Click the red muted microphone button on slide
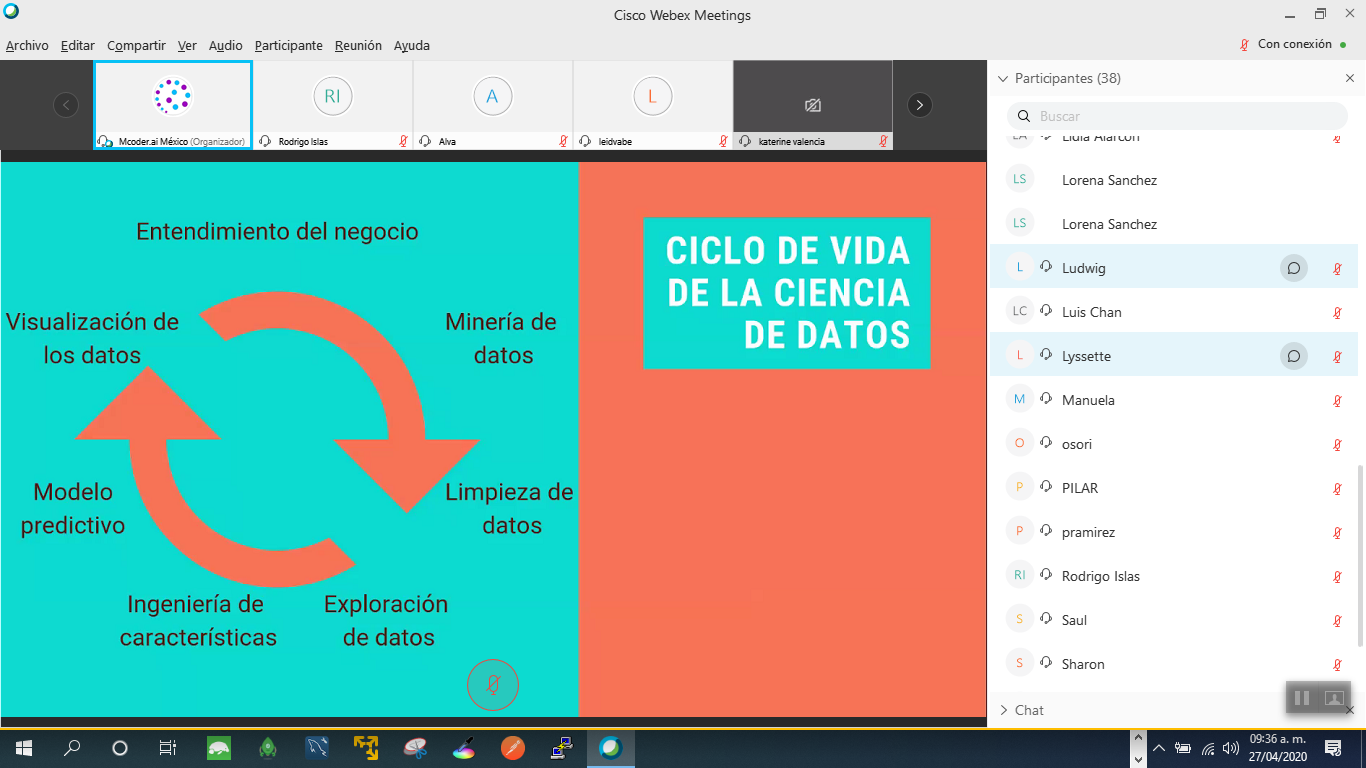The image size is (1366, 768). (x=492, y=685)
